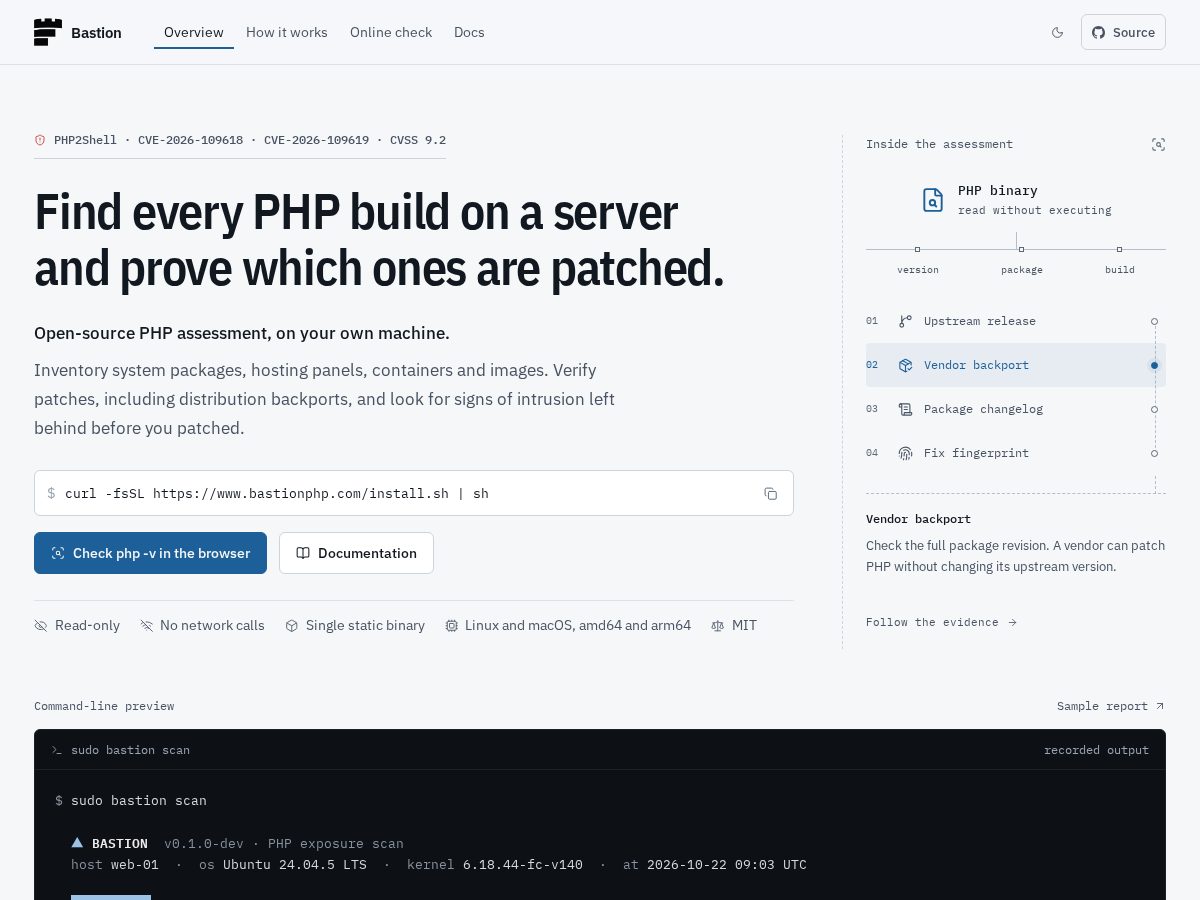Open the Documentation button

356,553
